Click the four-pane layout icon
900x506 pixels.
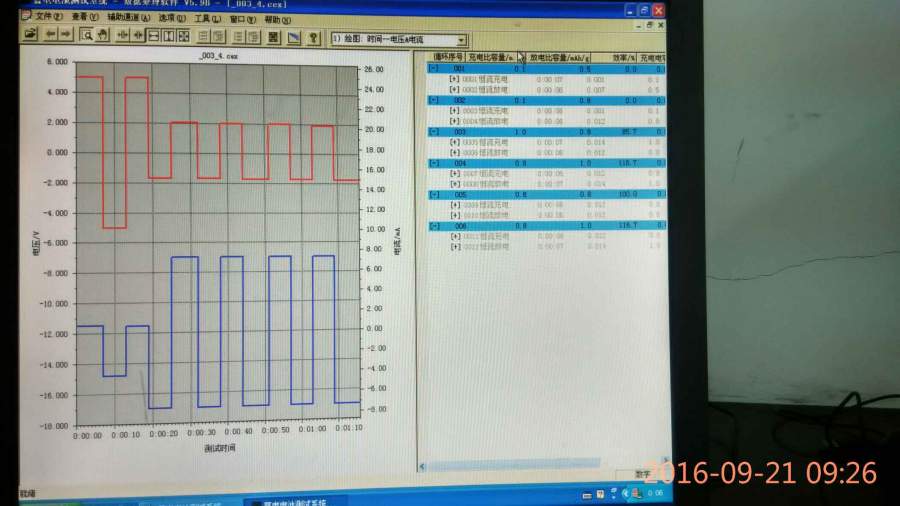(x=184, y=36)
